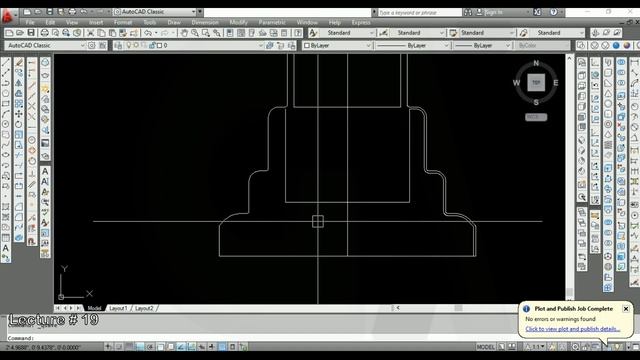
Task: Click the Sign In button
Action: pos(489,12)
